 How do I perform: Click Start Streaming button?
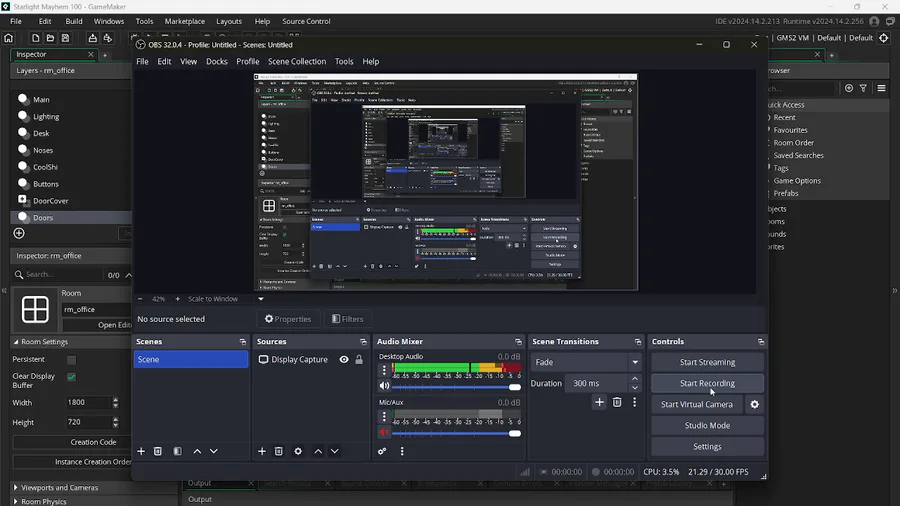[707, 362]
